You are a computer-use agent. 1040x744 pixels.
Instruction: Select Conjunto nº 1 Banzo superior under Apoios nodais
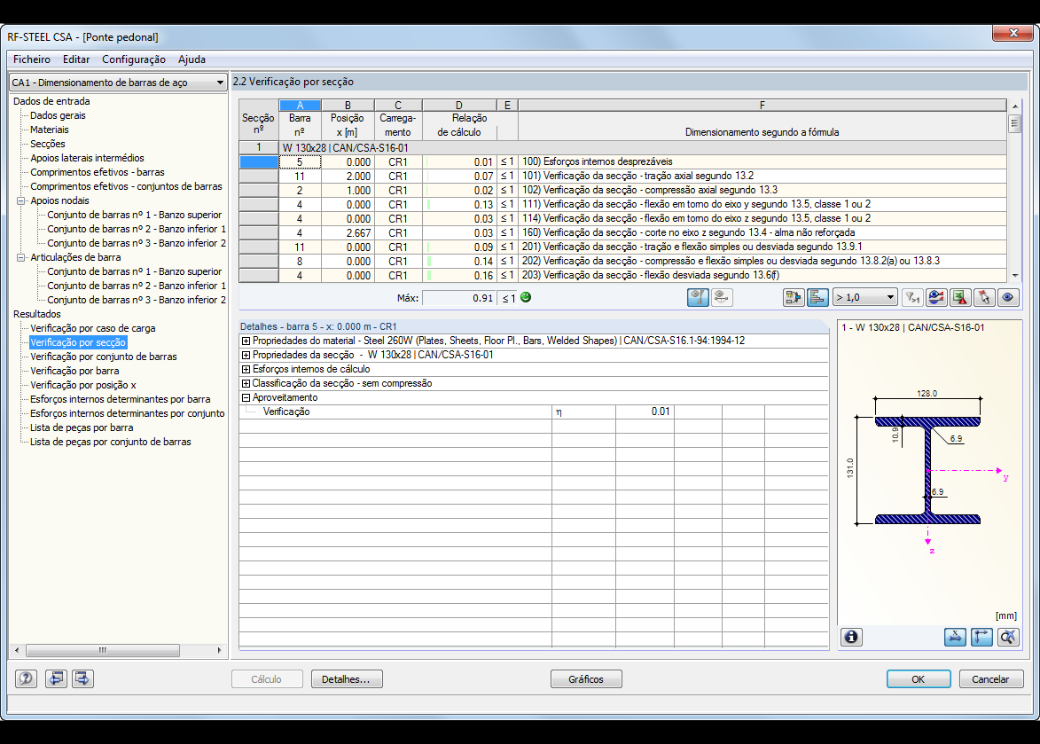click(x=135, y=215)
